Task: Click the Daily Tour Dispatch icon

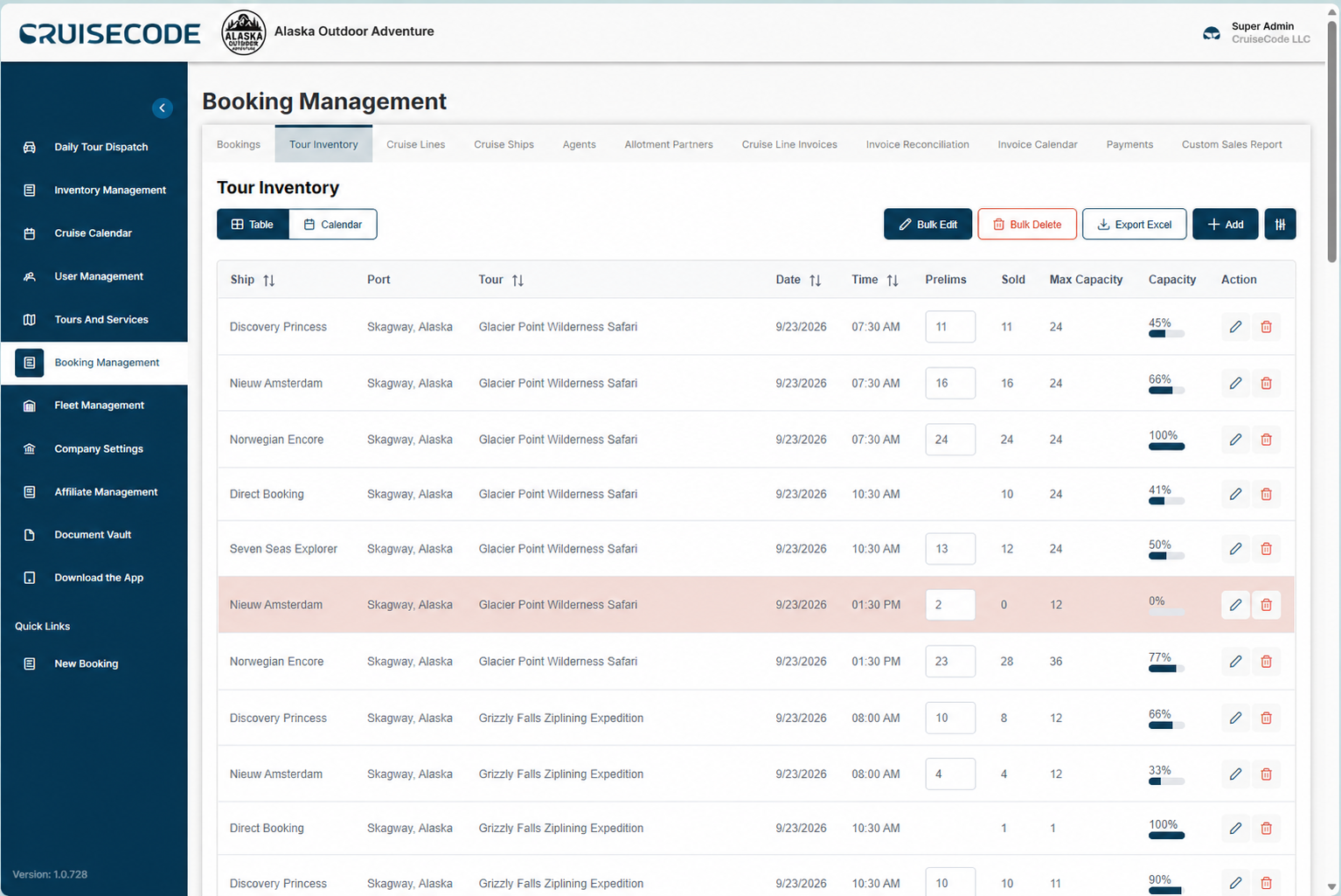Action: 30,147
